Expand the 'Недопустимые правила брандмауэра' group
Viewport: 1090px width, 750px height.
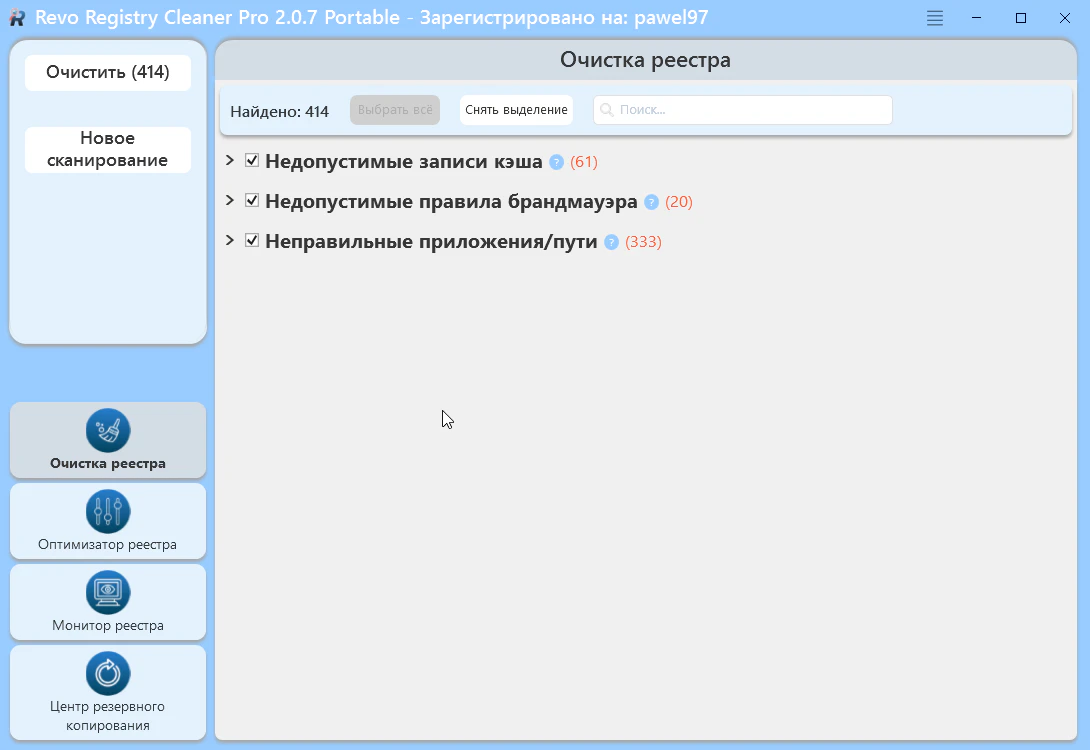click(230, 201)
